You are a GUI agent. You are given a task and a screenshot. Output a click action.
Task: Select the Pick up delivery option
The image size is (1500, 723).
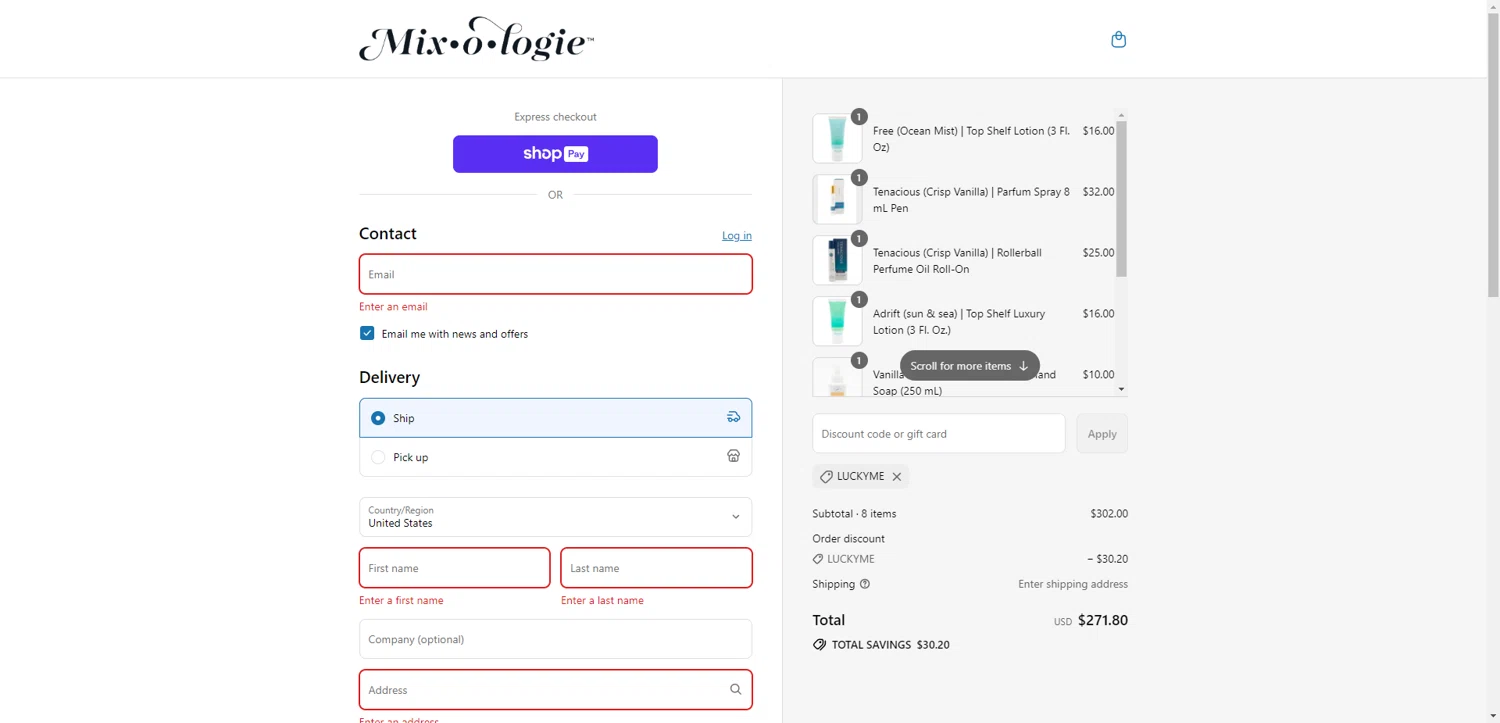click(555, 457)
